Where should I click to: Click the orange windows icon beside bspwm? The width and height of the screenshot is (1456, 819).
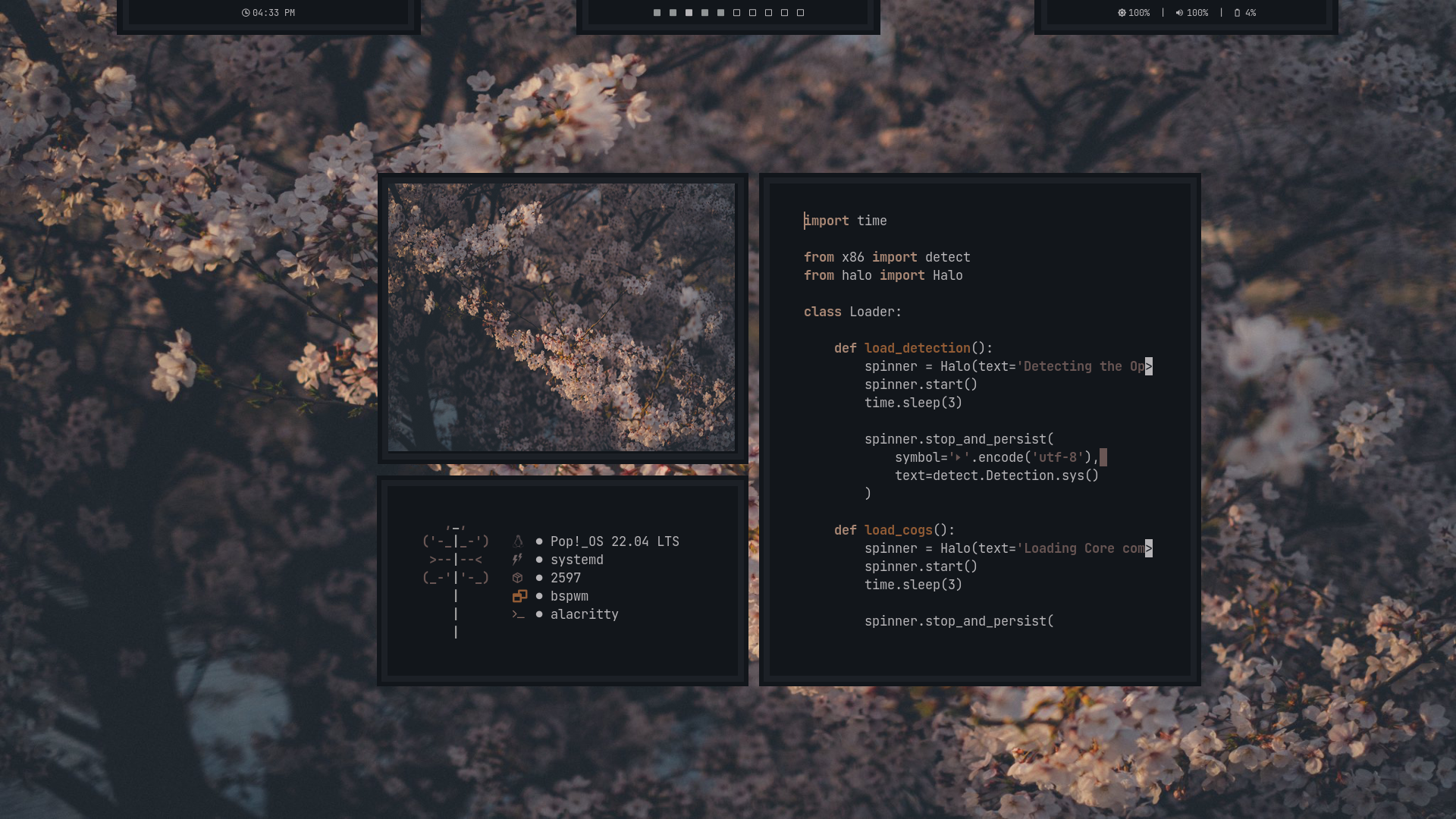click(x=519, y=596)
